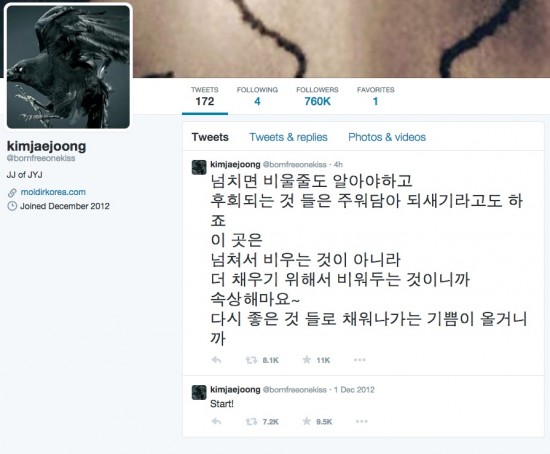Click the 4h timestamp on first tweet
Viewport: 550px width, 454px height.
click(x=338, y=165)
